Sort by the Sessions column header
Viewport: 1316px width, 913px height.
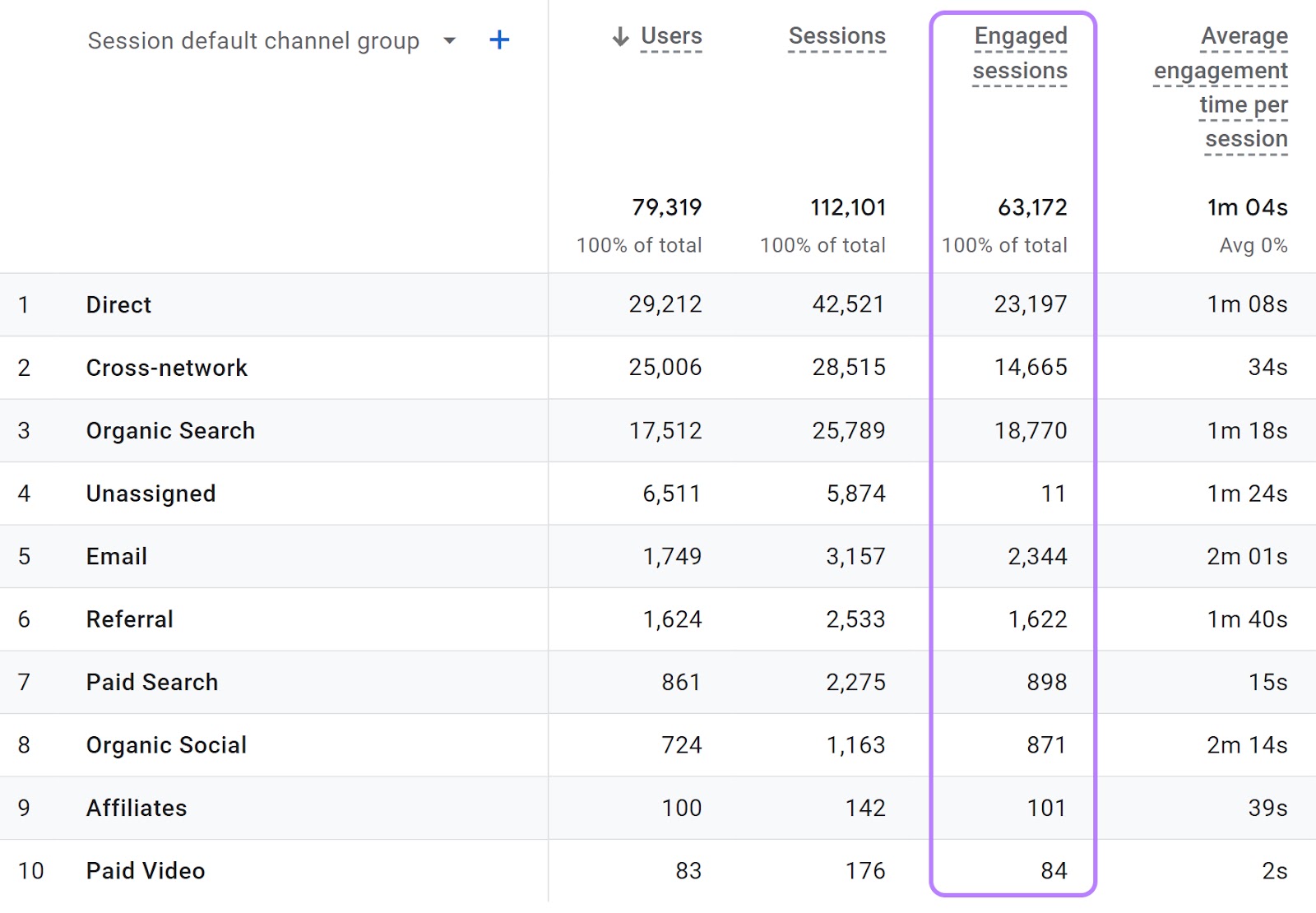[836, 36]
